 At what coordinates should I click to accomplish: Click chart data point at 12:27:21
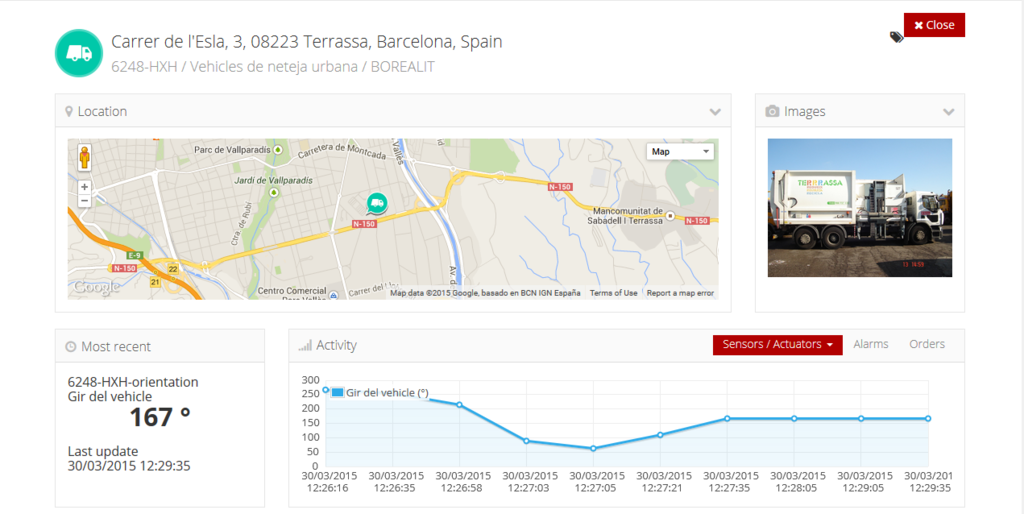[x=660, y=435]
